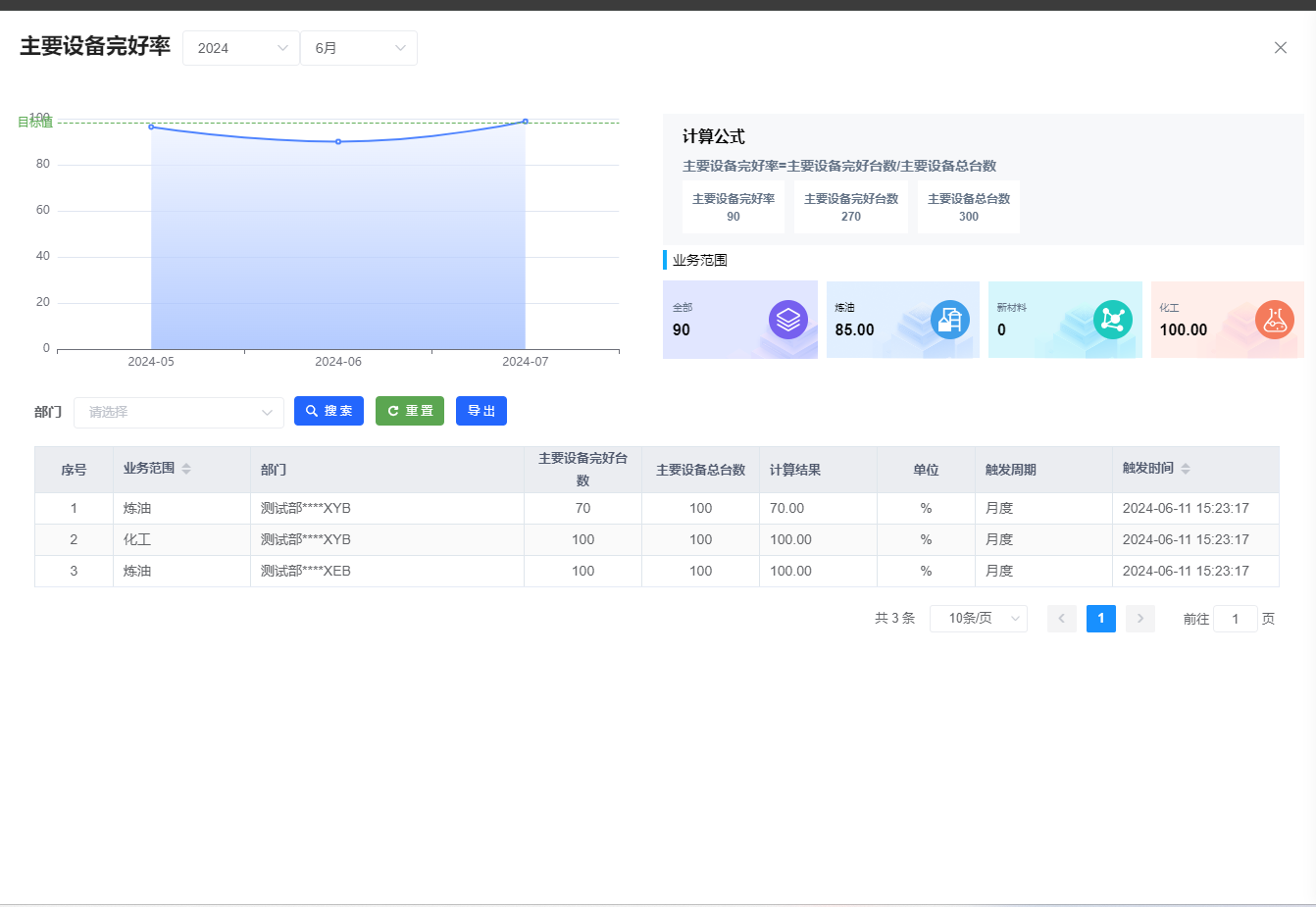1316x907 pixels.
Task: Open the 10条/页 page size dropdown
Action: click(x=978, y=619)
